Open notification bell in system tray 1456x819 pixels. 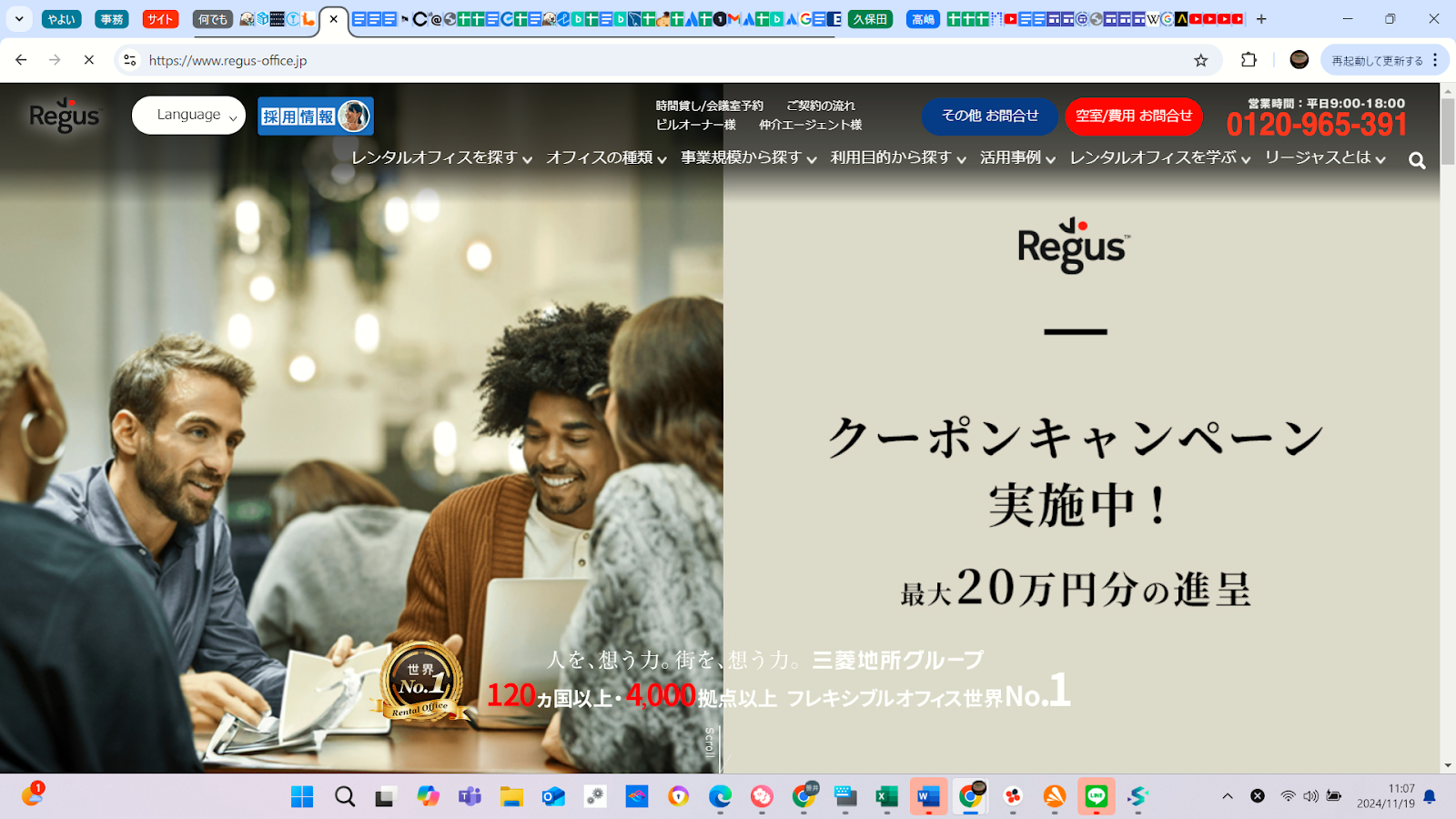pos(1430,796)
